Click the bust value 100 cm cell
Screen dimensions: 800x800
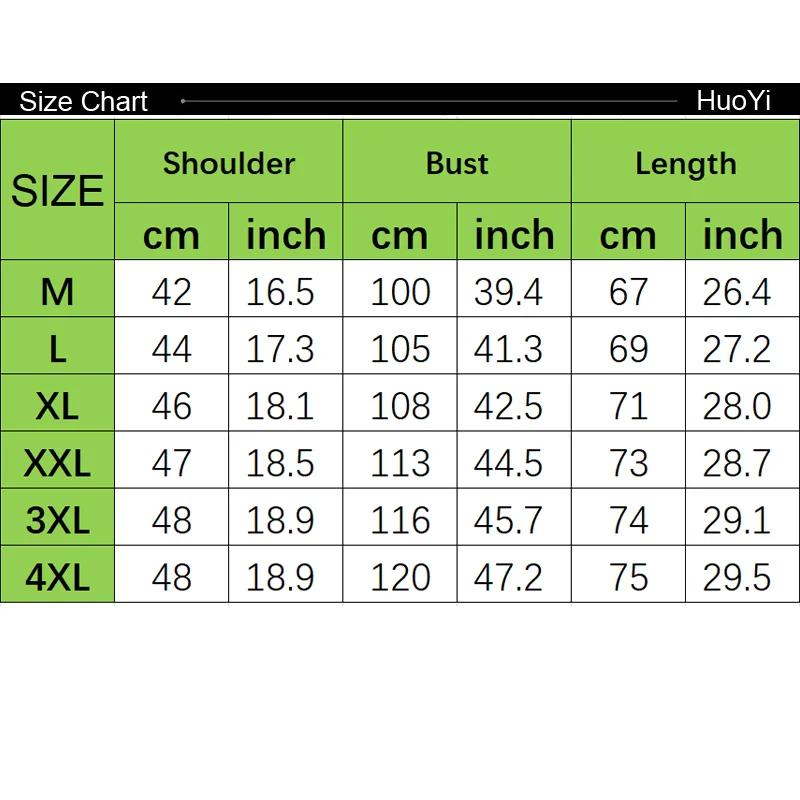(400, 291)
